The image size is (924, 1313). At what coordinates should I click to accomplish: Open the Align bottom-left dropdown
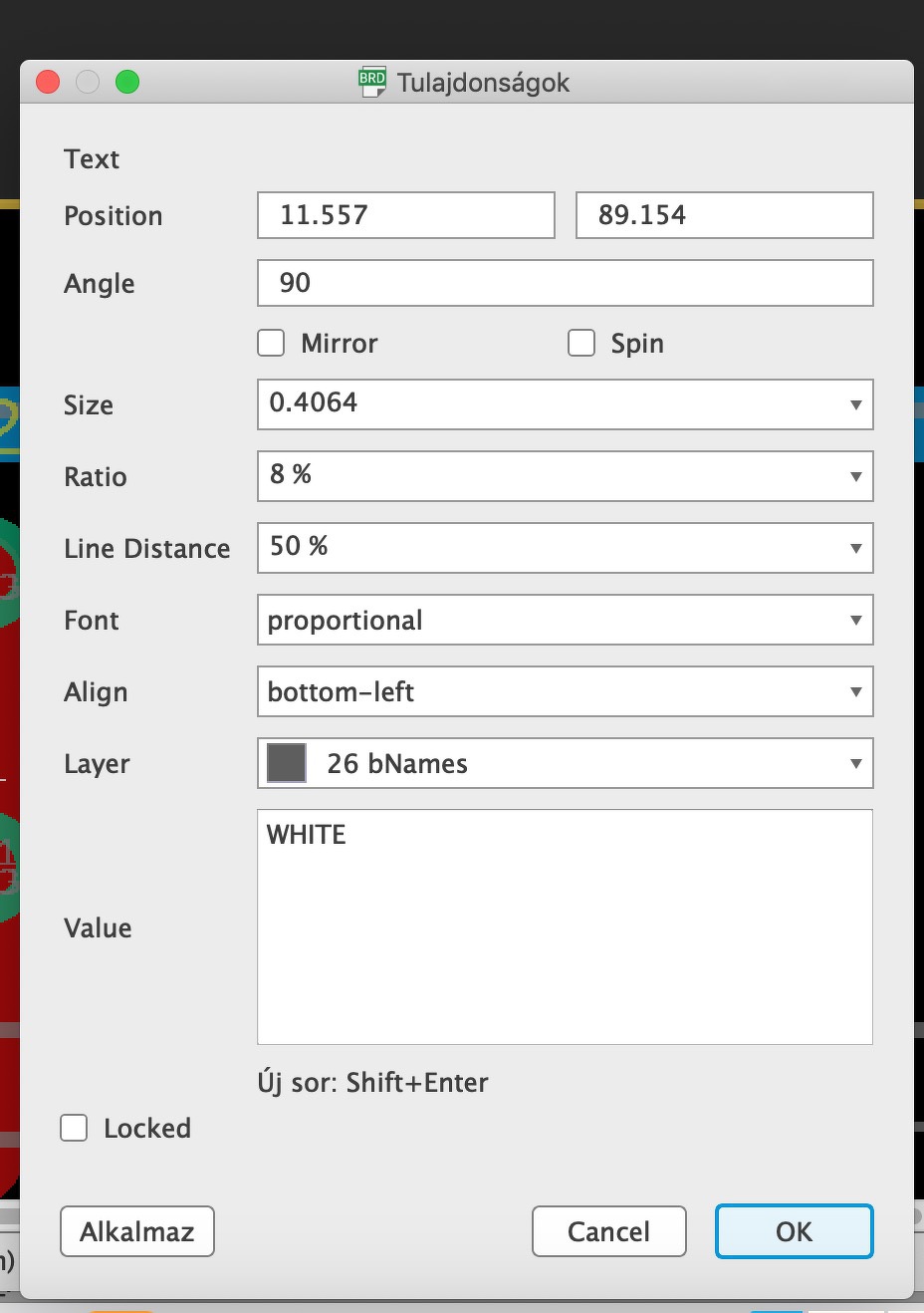(565, 691)
